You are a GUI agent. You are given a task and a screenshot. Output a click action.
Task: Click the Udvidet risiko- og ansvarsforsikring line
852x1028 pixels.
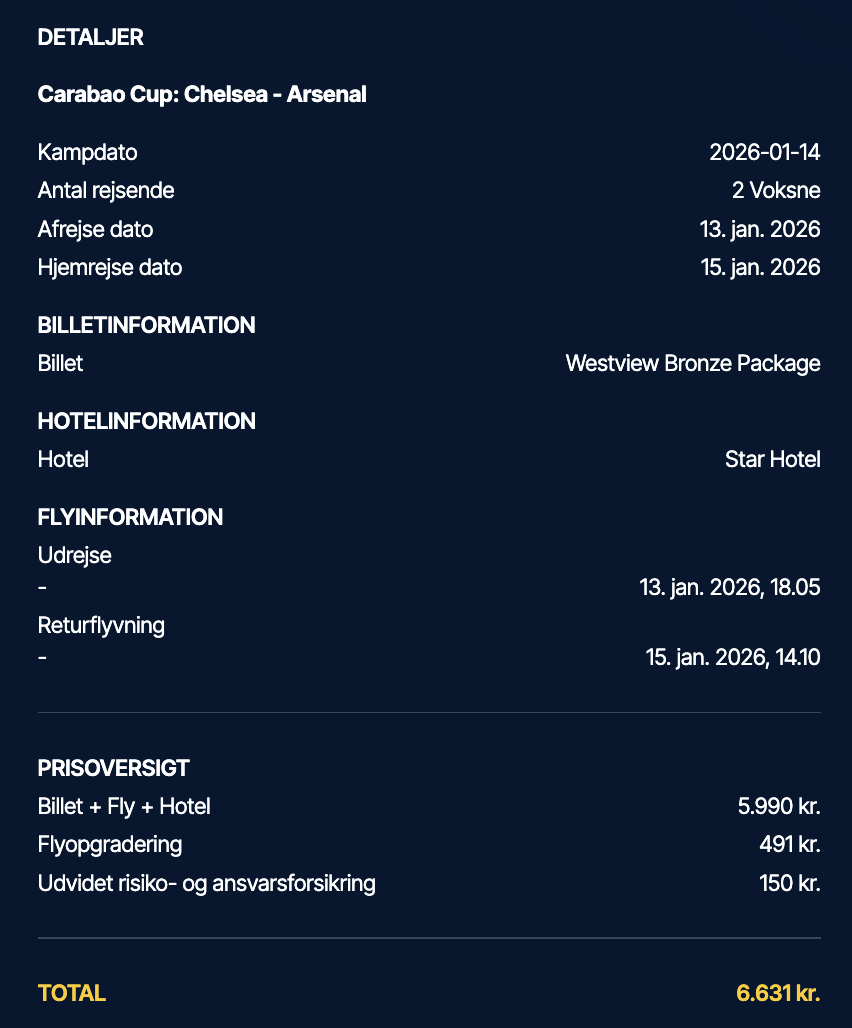206,883
